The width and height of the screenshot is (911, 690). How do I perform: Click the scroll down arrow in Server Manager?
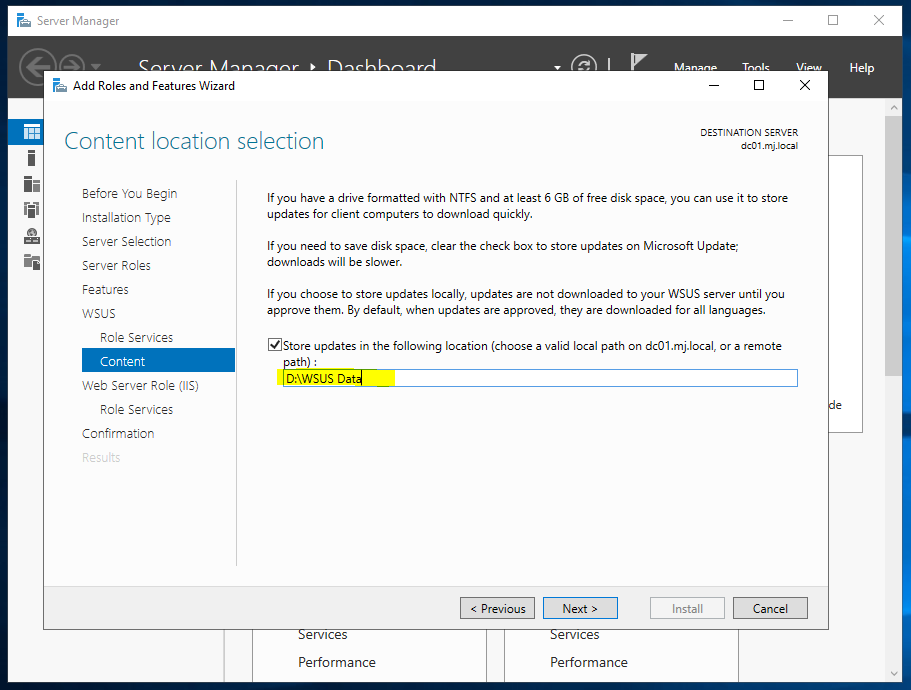(x=894, y=674)
